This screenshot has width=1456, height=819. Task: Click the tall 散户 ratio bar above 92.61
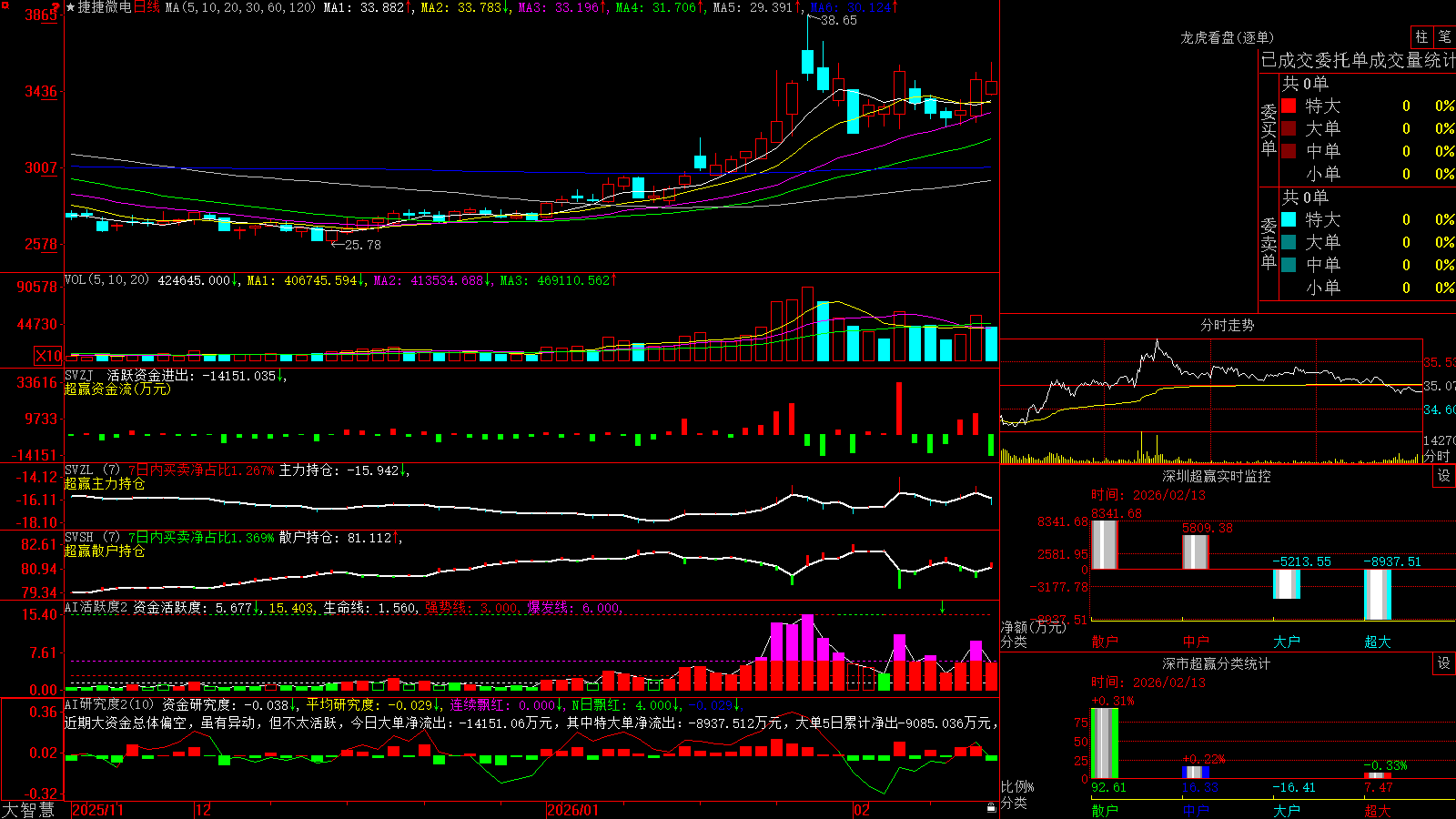pyautogui.click(x=1104, y=743)
